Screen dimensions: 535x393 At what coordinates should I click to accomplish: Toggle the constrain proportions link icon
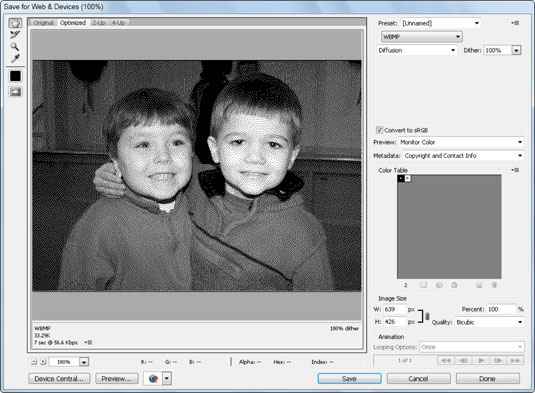point(427,316)
